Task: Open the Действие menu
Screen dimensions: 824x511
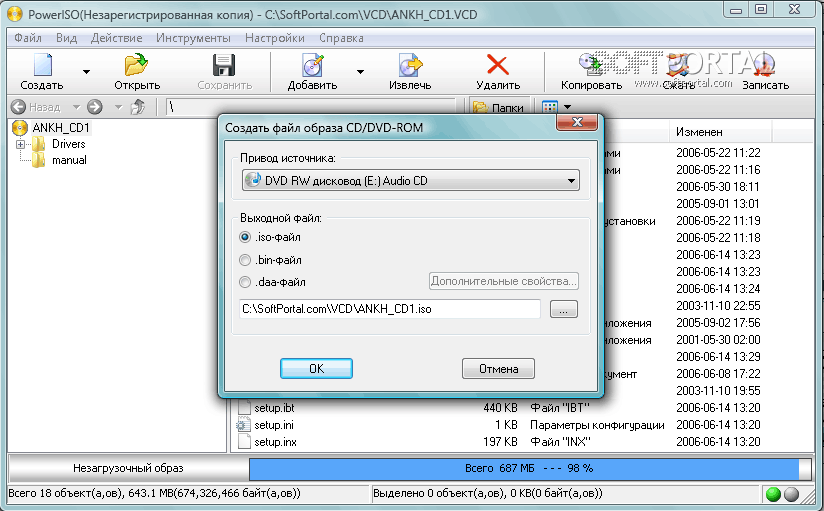Action: coord(117,38)
